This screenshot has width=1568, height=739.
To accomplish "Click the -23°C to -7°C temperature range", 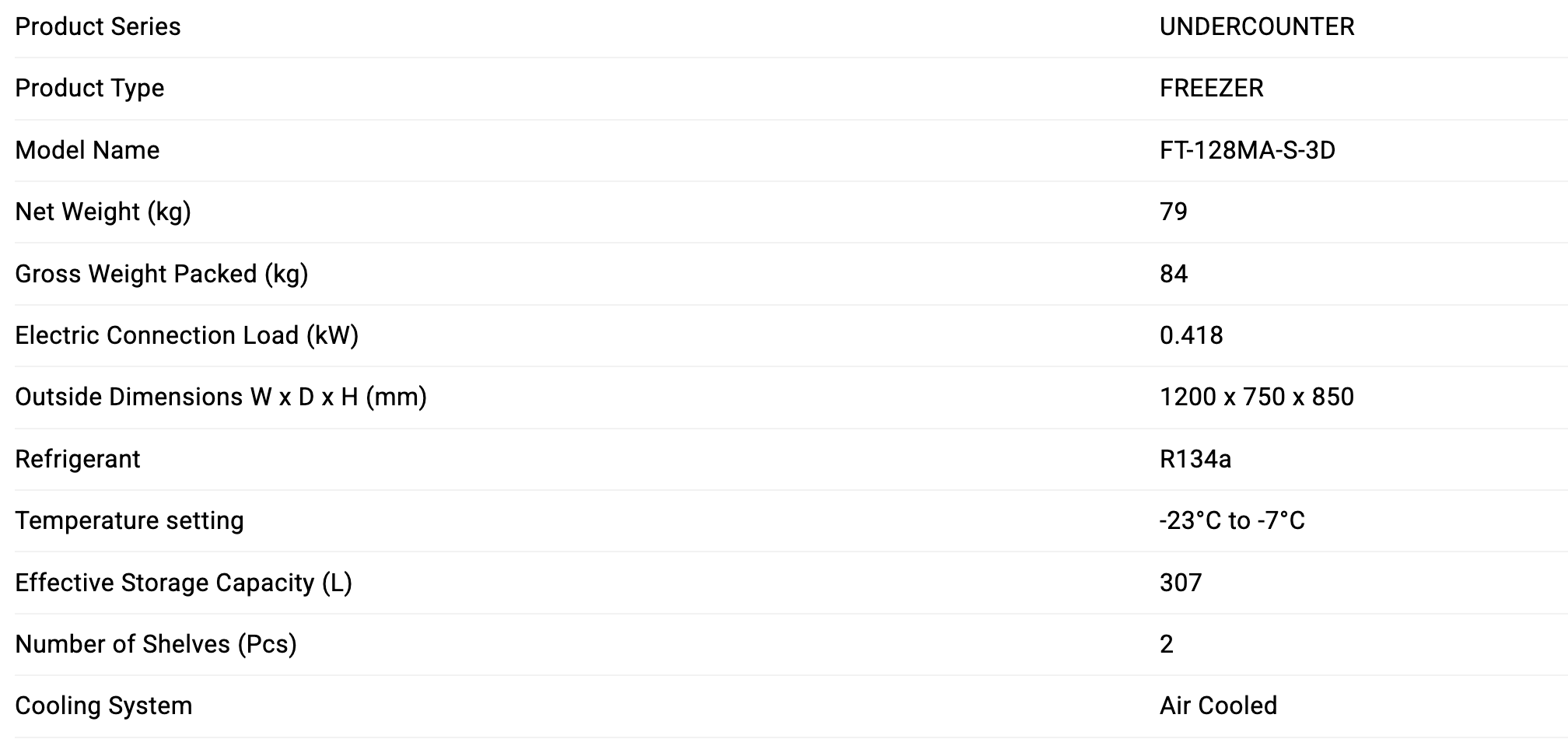I will (x=1232, y=520).
